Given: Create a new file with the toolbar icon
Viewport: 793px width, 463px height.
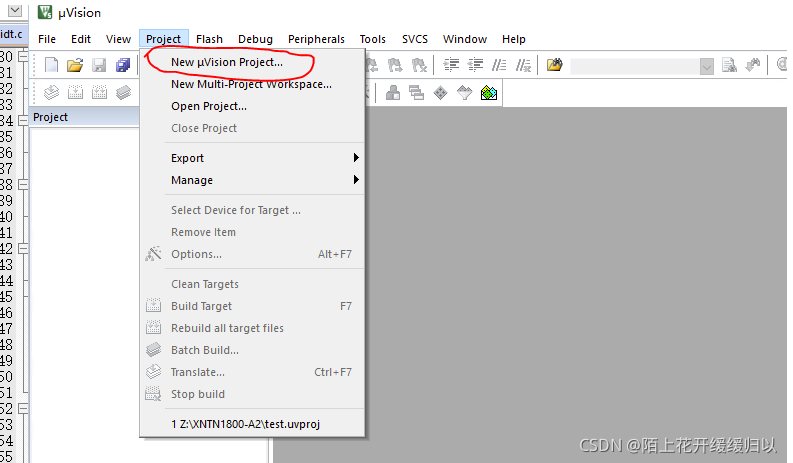Looking at the screenshot, I should point(51,65).
